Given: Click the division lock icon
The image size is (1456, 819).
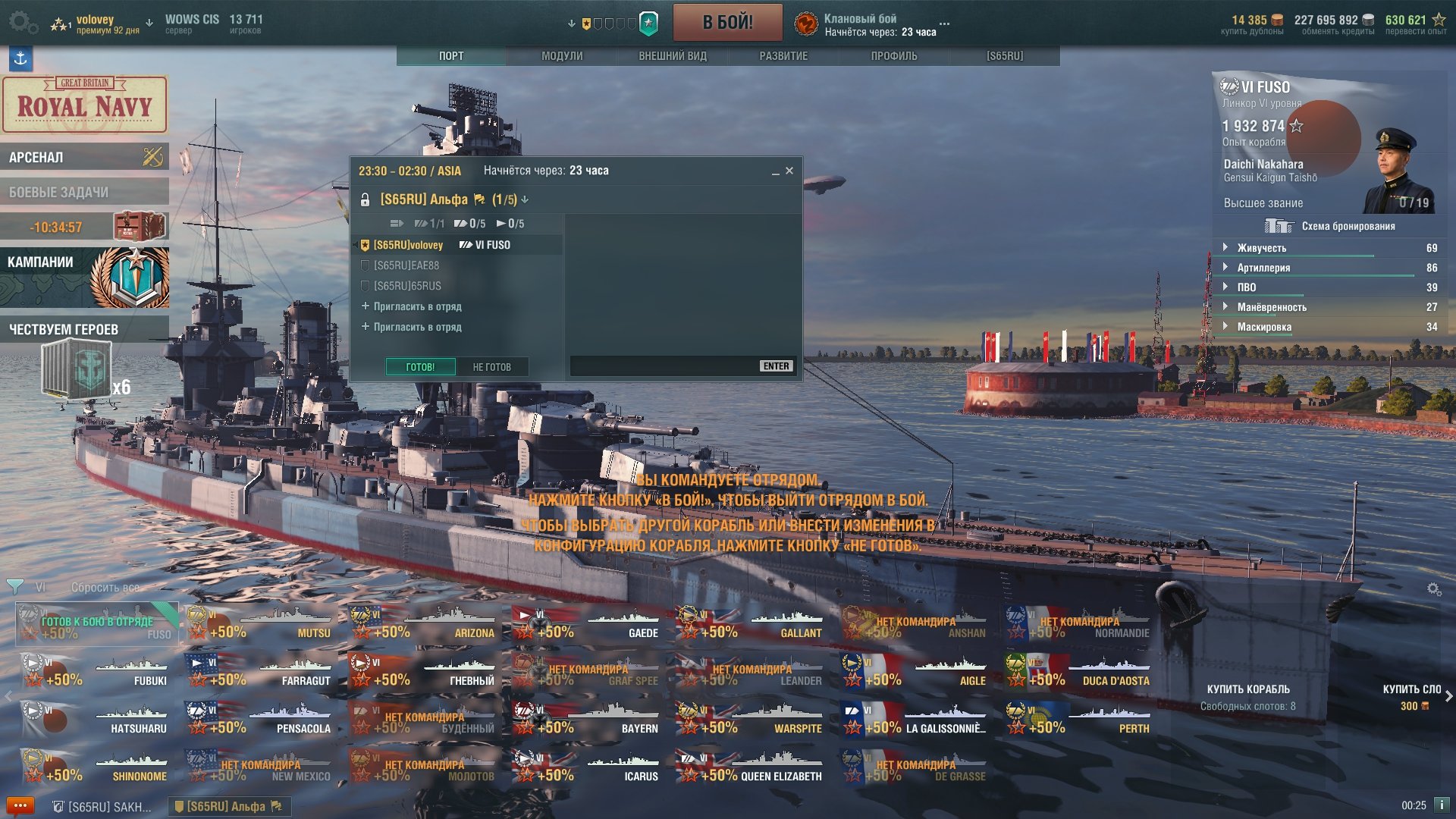Looking at the screenshot, I should (365, 199).
